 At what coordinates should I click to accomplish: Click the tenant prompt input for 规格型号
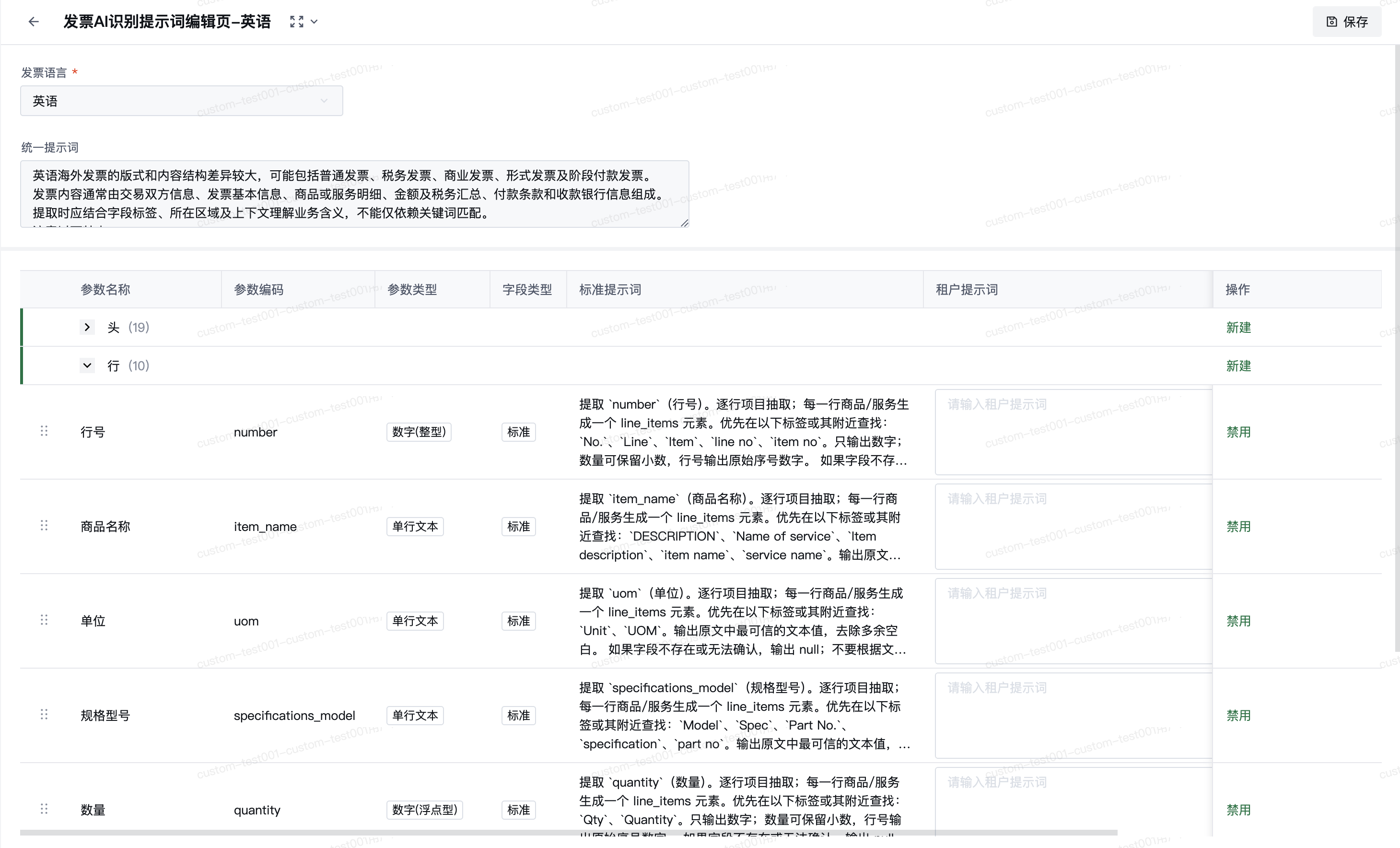pyautogui.click(x=1074, y=715)
